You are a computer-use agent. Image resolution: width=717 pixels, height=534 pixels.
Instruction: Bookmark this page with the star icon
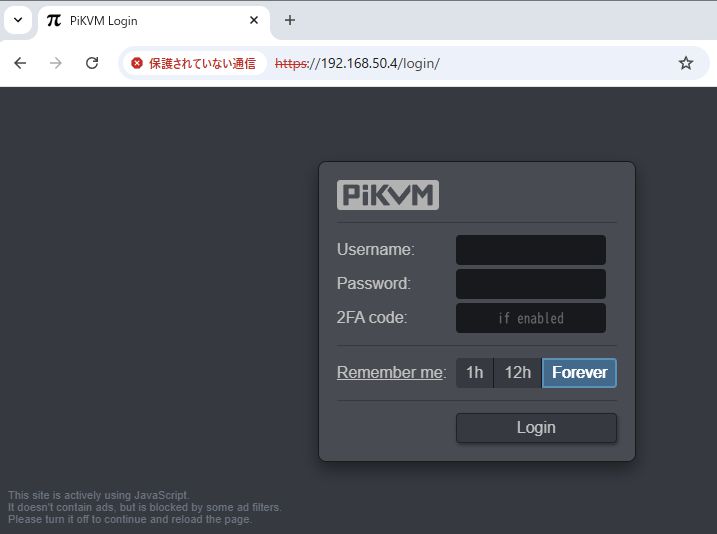[x=686, y=63]
